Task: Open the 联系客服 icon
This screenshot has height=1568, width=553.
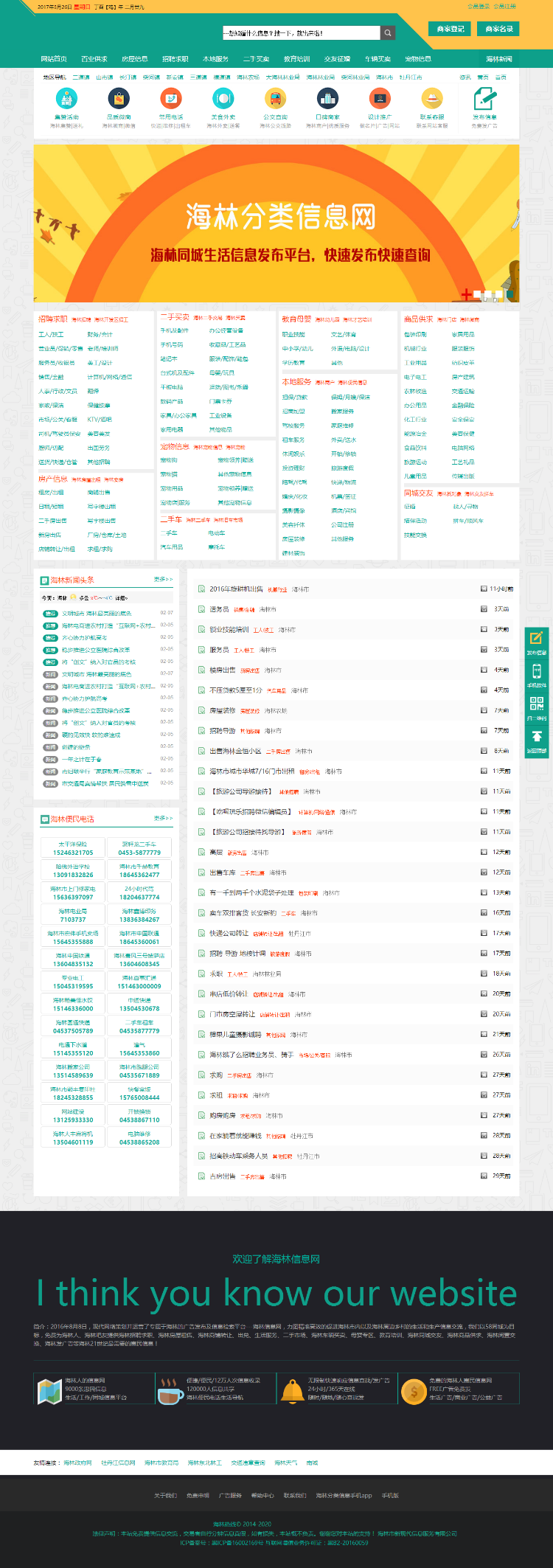Action: 432,98
